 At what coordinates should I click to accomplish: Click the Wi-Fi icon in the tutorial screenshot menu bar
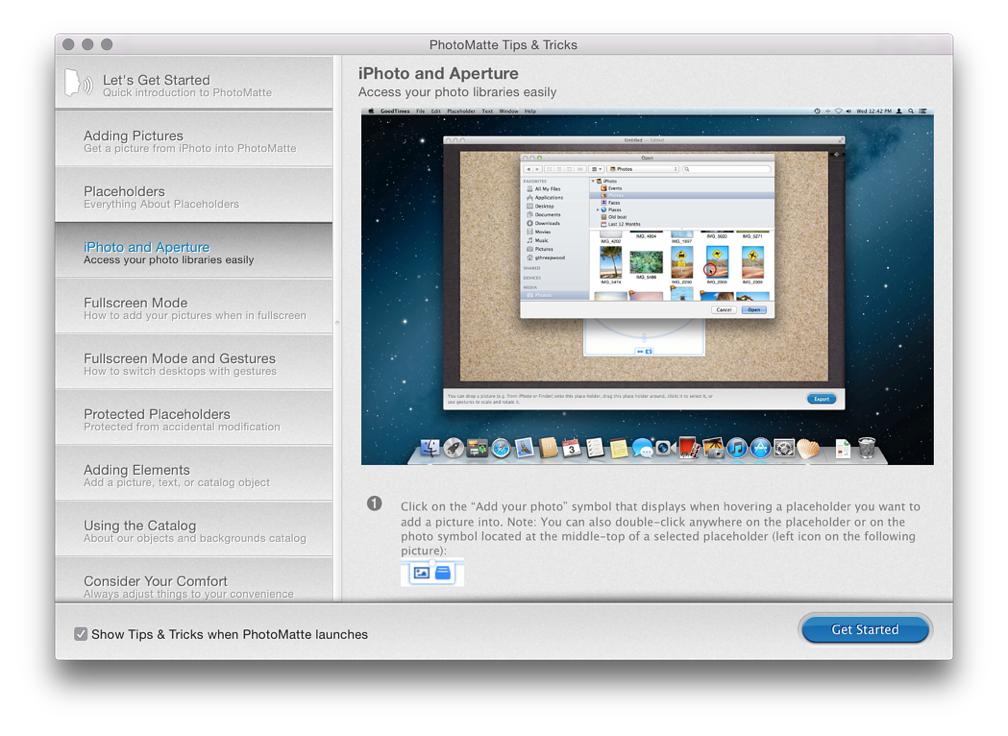tap(838, 111)
